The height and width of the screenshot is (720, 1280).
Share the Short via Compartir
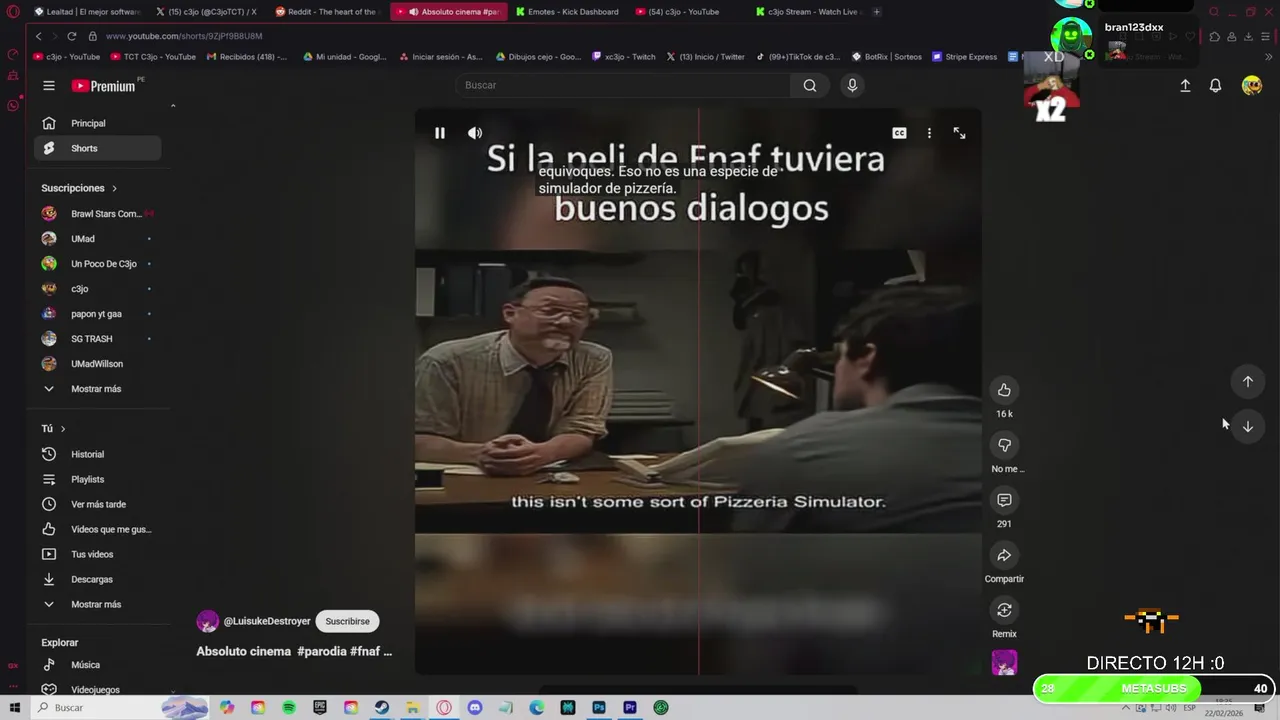pyautogui.click(x=1004, y=555)
